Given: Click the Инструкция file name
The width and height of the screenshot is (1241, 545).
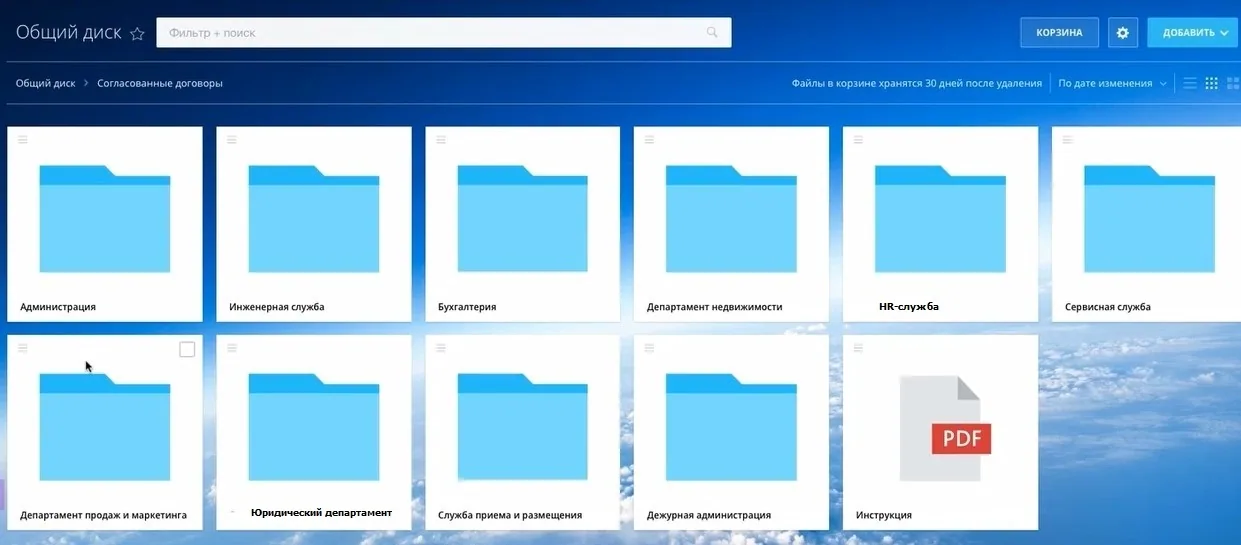Looking at the screenshot, I should click(x=884, y=515).
